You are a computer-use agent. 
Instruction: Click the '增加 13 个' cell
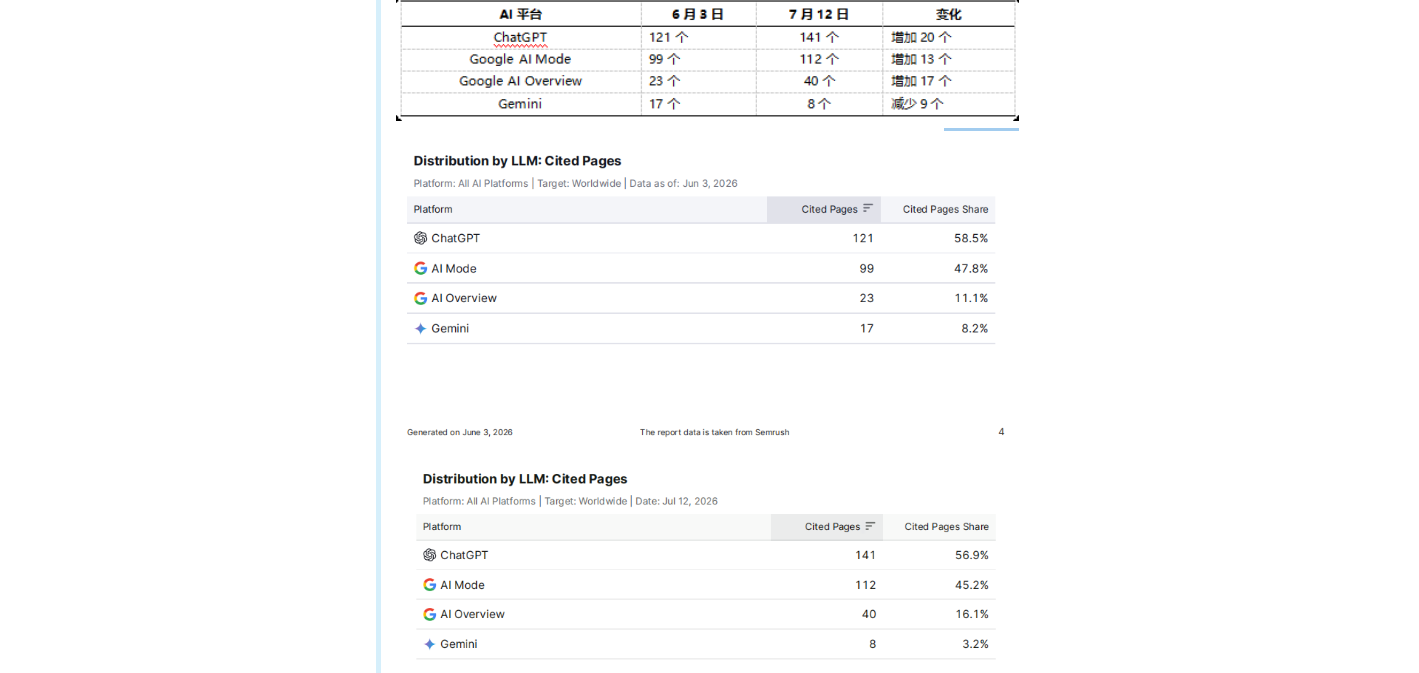pos(948,59)
